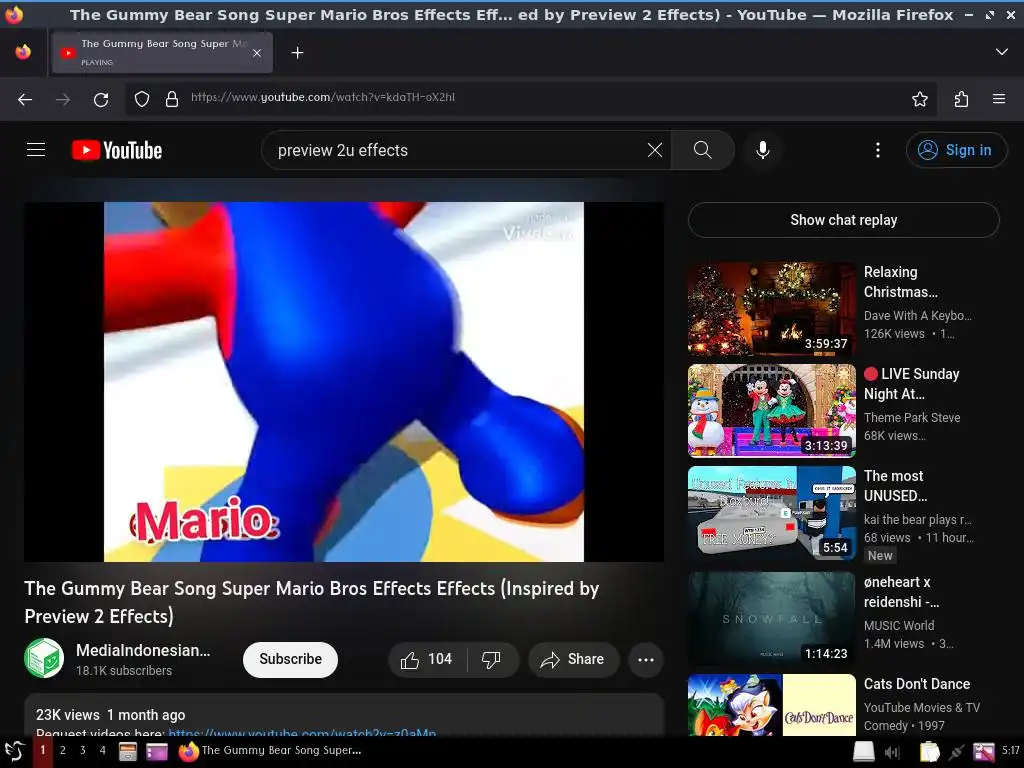Switch to workspace 4 in taskbar
This screenshot has height=768, width=1024.
[x=103, y=750]
